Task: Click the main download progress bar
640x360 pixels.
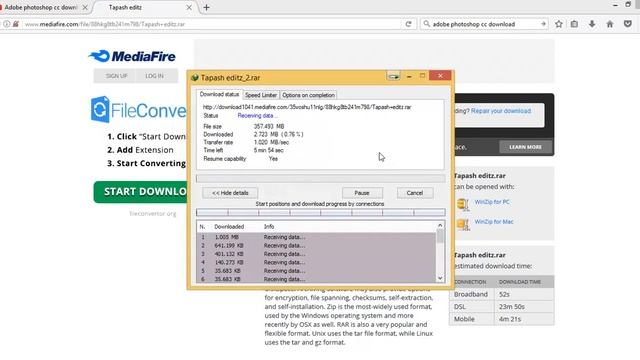Action: 320,178
